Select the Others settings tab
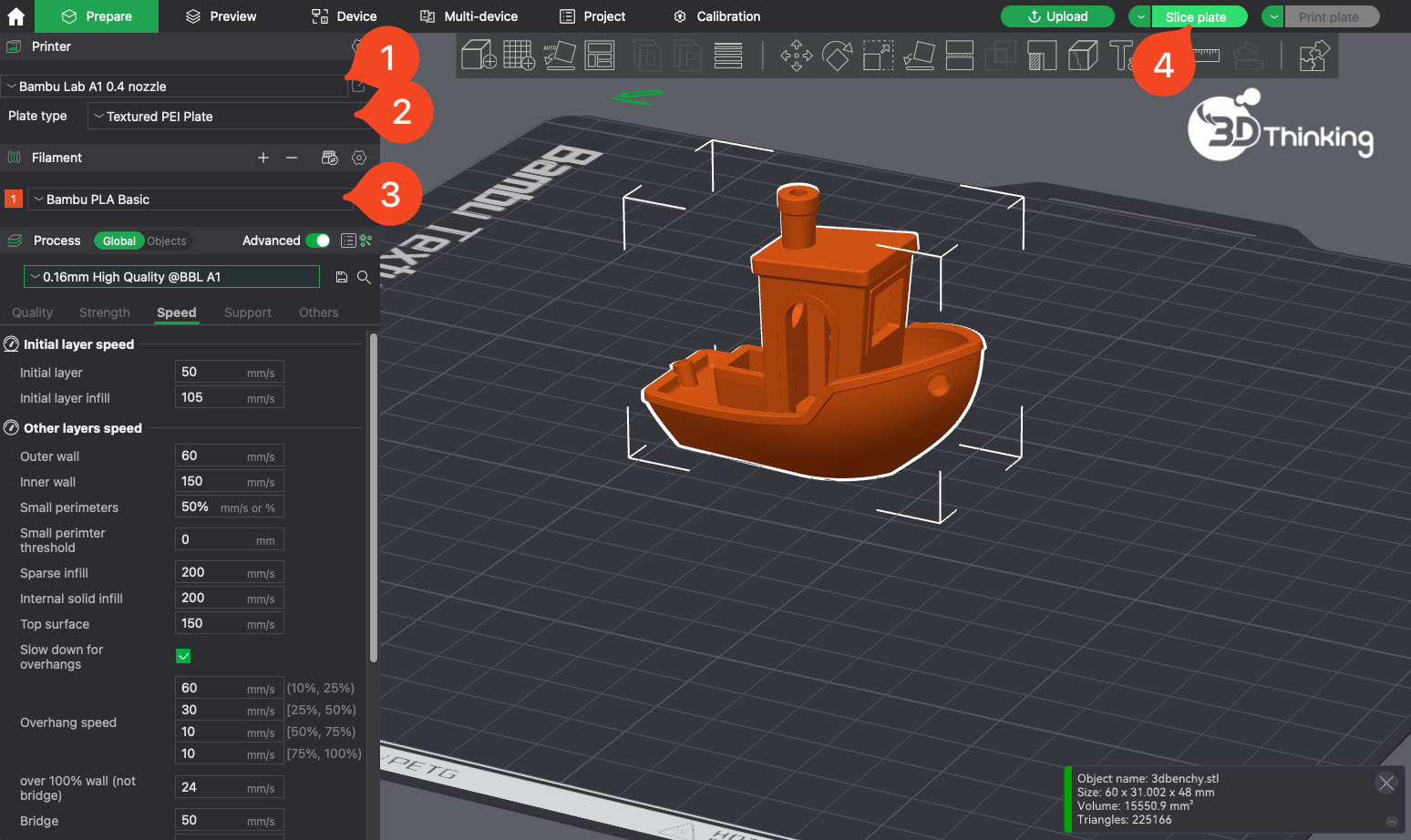 [x=319, y=312]
